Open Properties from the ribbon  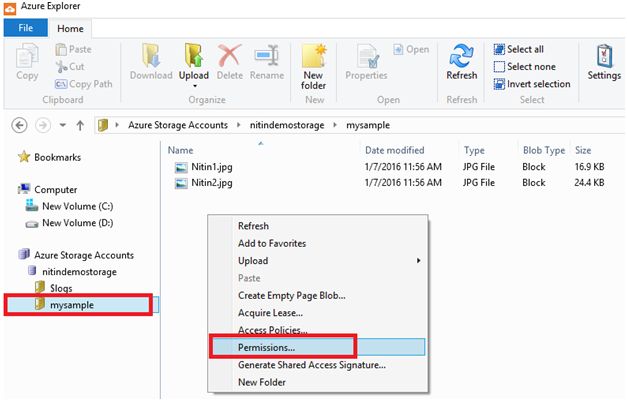[x=367, y=62]
